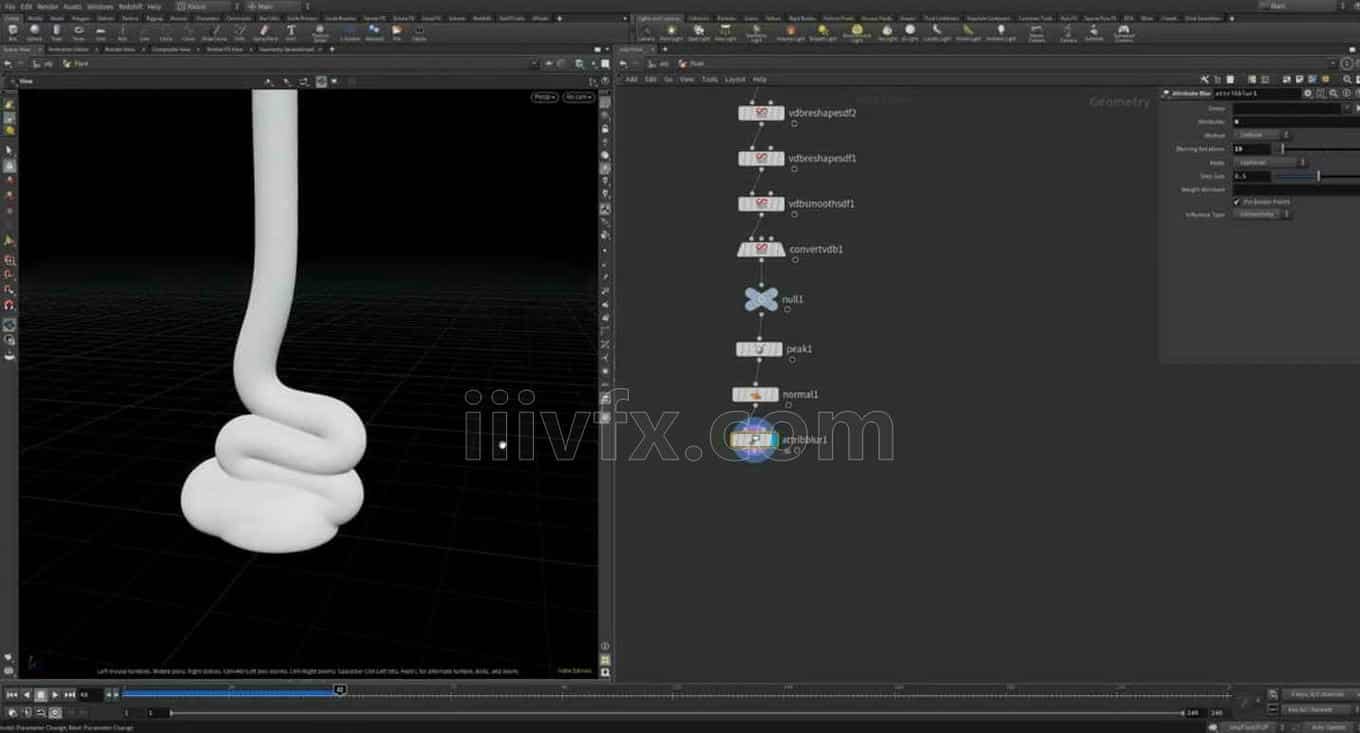Select the peak1 node
The image size is (1360, 733).
(x=759, y=349)
